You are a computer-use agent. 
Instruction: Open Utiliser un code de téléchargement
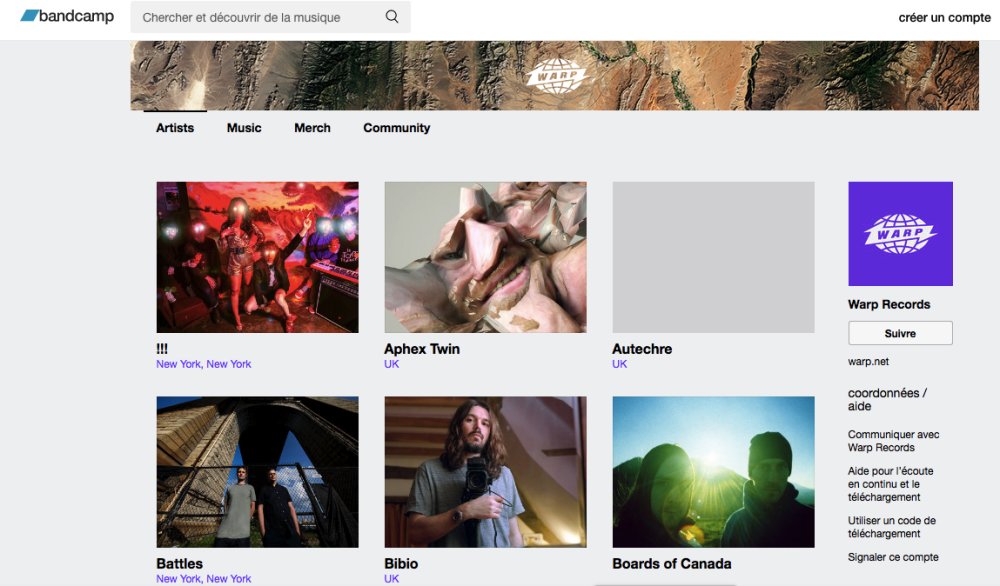[x=891, y=527]
